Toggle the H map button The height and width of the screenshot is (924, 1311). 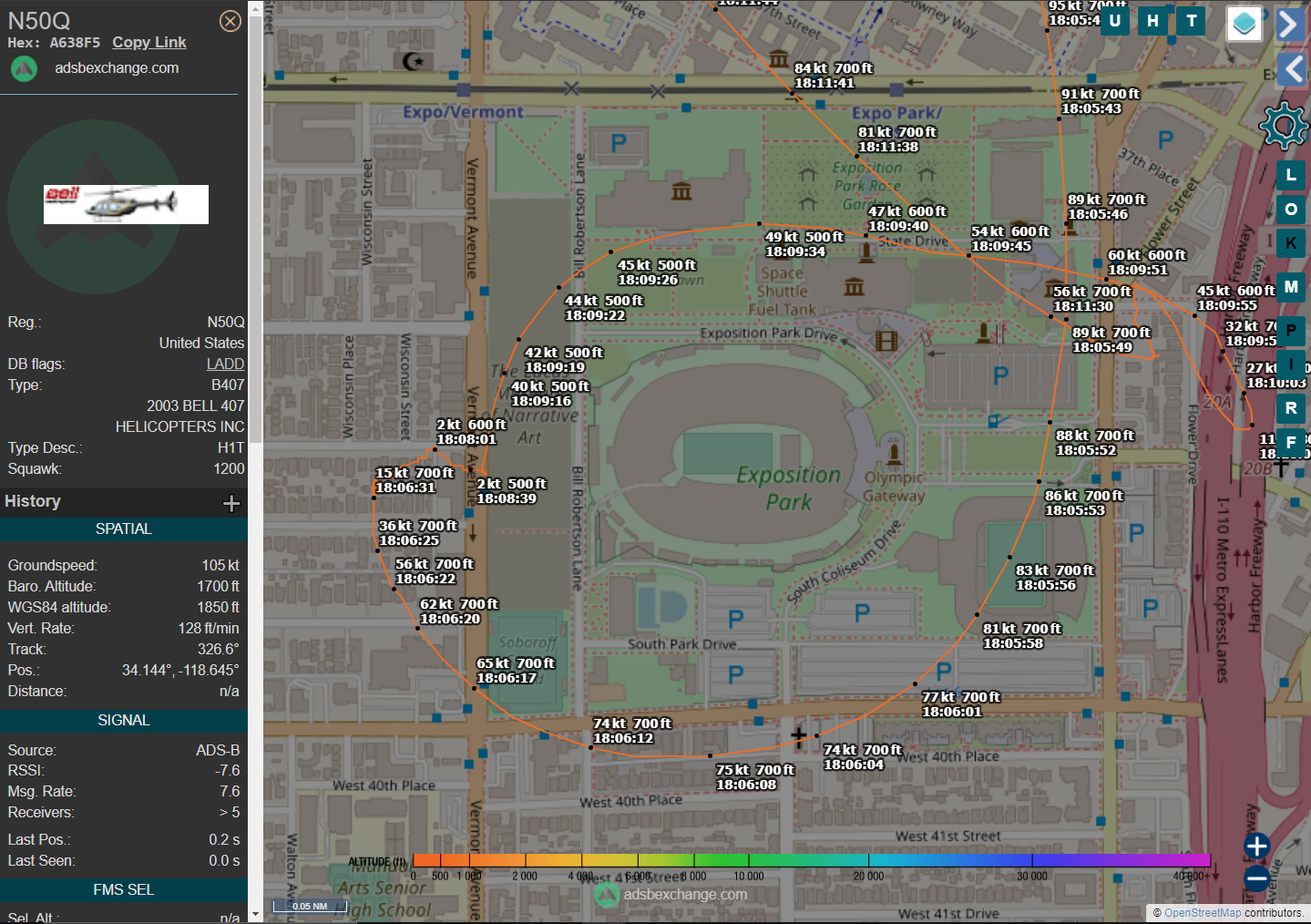click(x=1152, y=21)
